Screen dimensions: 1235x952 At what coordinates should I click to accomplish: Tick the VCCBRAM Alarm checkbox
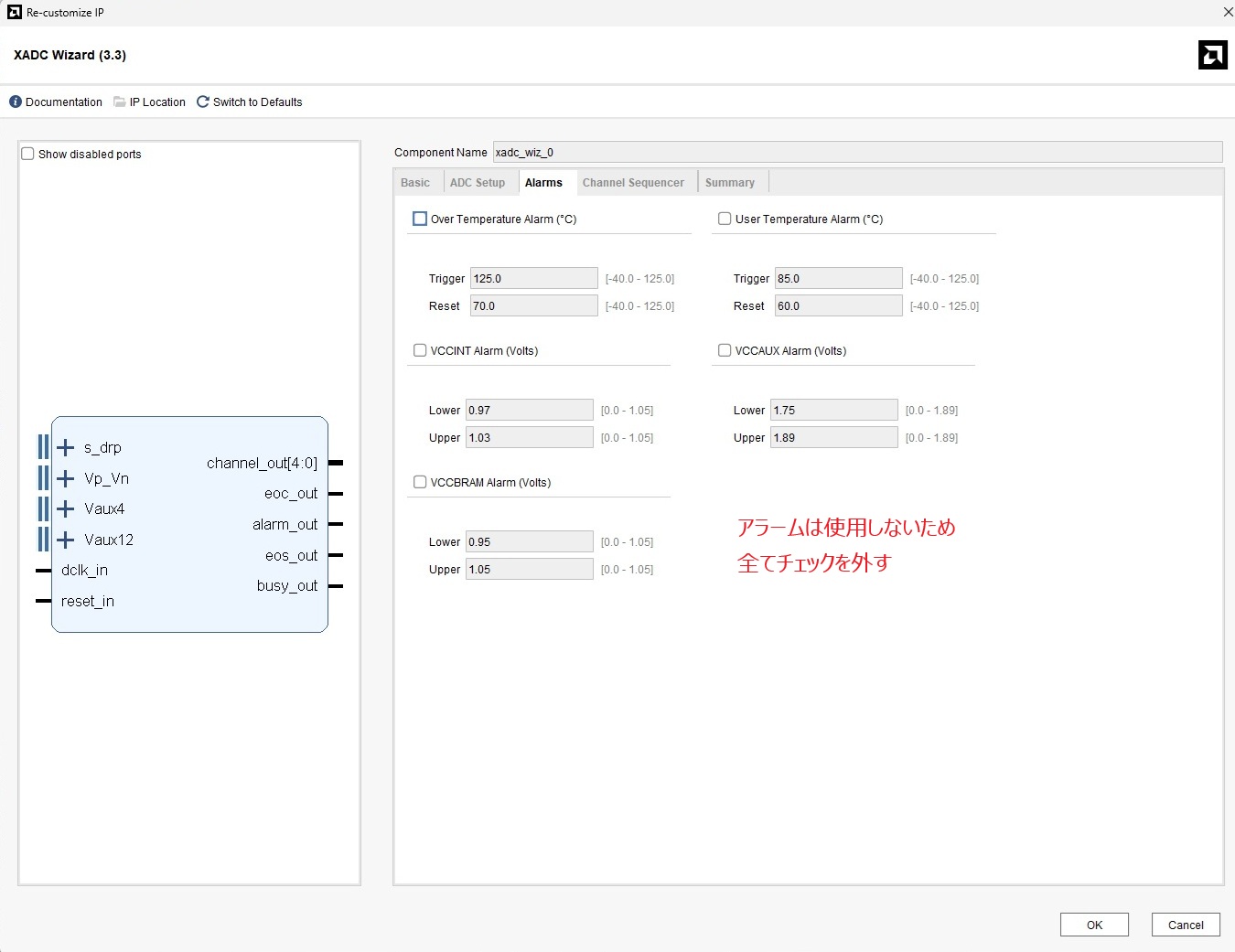click(420, 482)
